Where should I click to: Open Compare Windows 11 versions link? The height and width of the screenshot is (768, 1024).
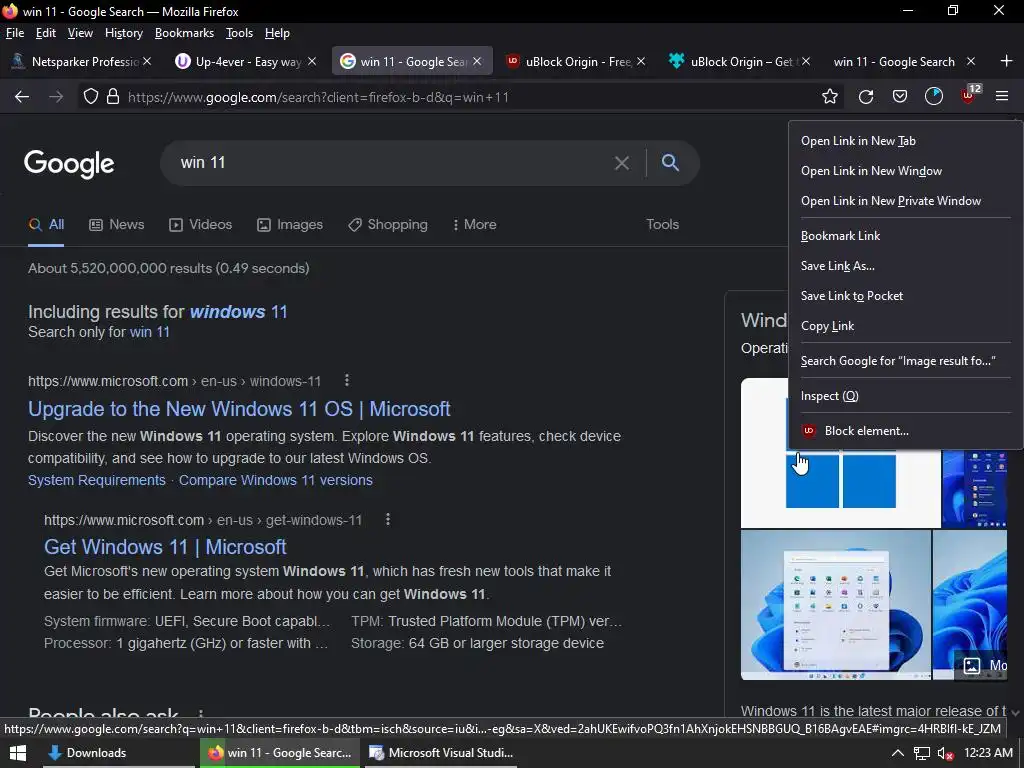[x=276, y=480]
